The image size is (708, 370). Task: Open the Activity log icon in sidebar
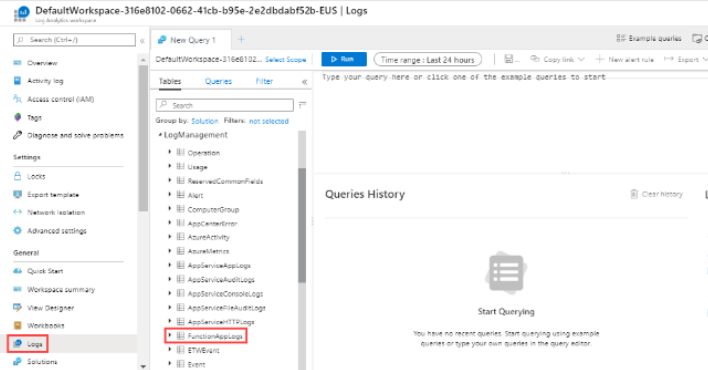pyautogui.click(x=17, y=81)
